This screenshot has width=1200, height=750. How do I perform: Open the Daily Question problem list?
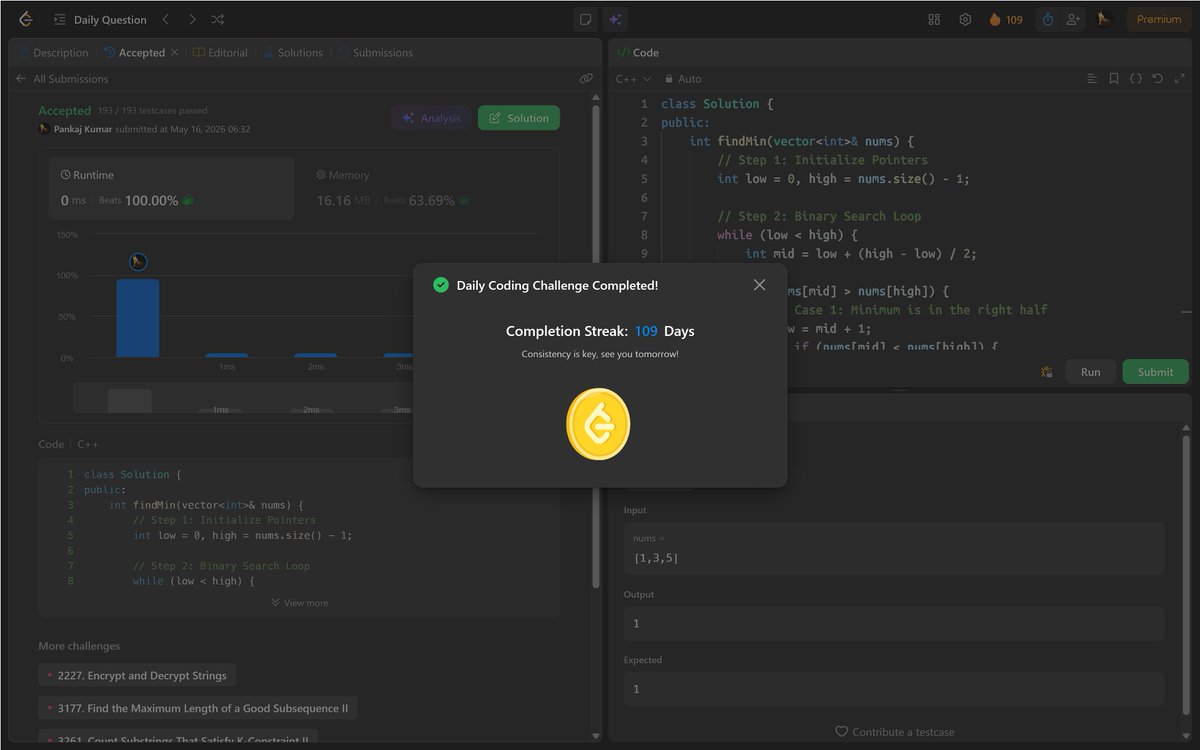tap(99, 19)
